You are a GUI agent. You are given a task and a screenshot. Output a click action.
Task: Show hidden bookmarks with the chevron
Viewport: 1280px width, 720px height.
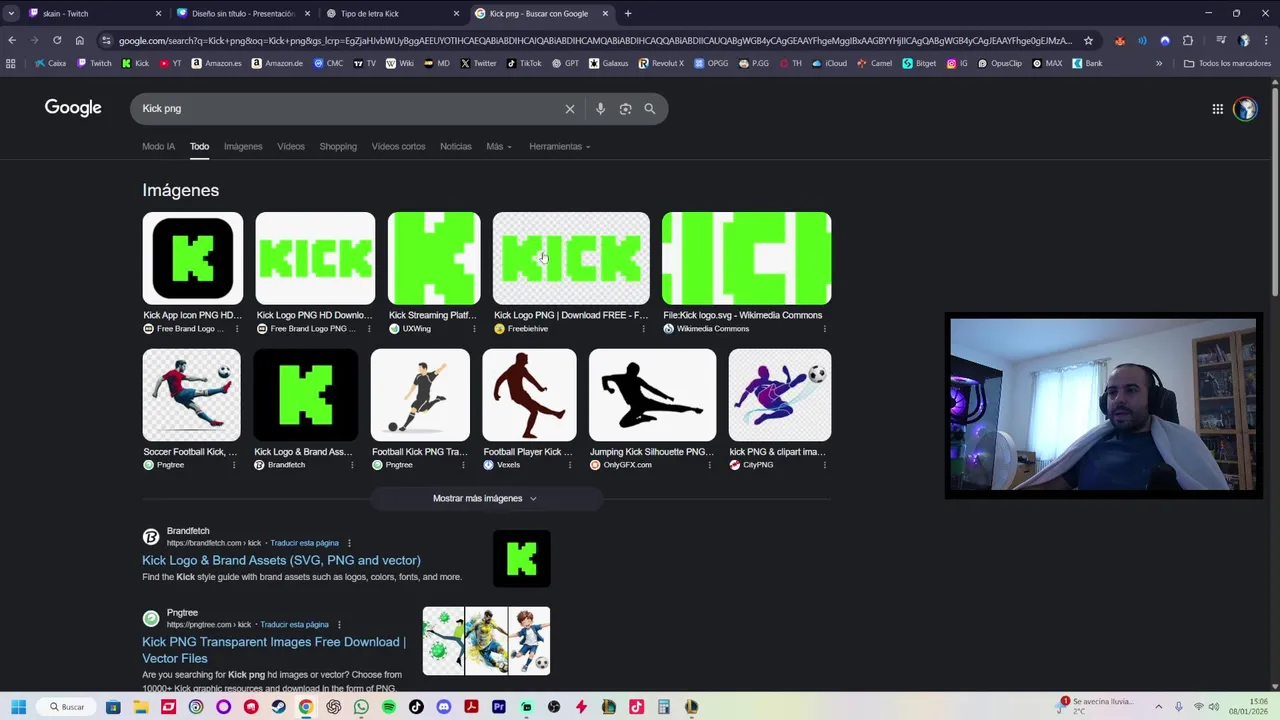pos(1159,63)
